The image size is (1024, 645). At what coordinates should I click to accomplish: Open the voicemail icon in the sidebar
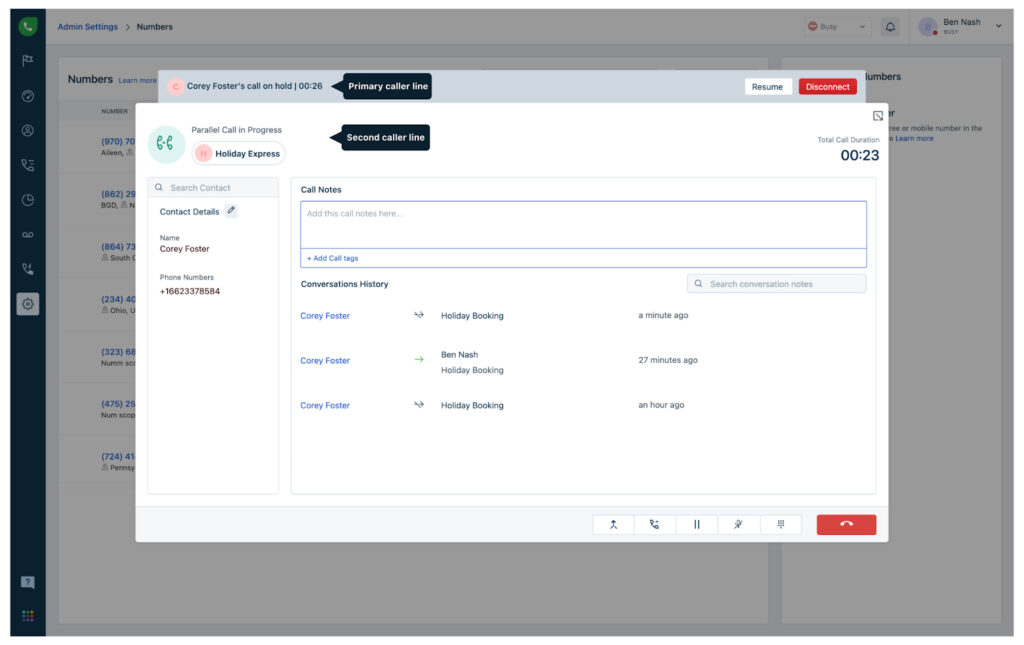point(28,234)
